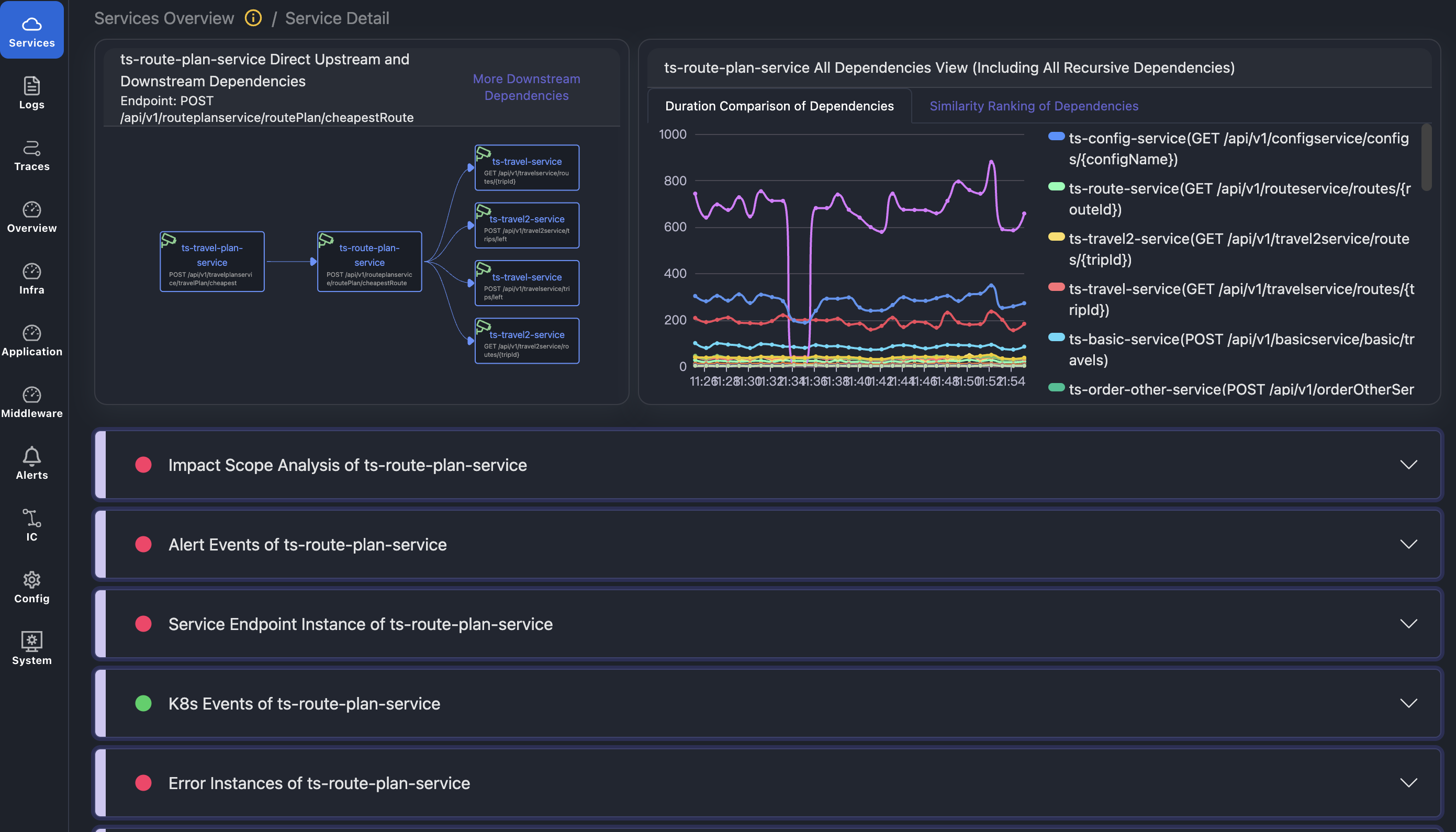Toggle the ts-config-service legend color swatch
The width and height of the screenshot is (1456, 832).
coord(1056,136)
